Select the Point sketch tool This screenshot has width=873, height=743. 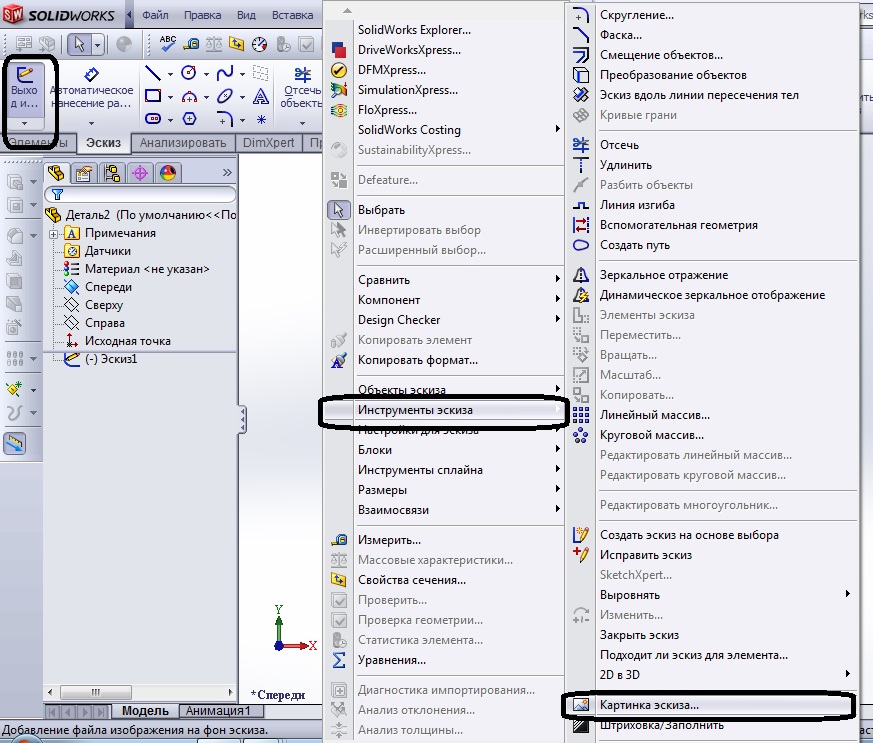point(261,119)
